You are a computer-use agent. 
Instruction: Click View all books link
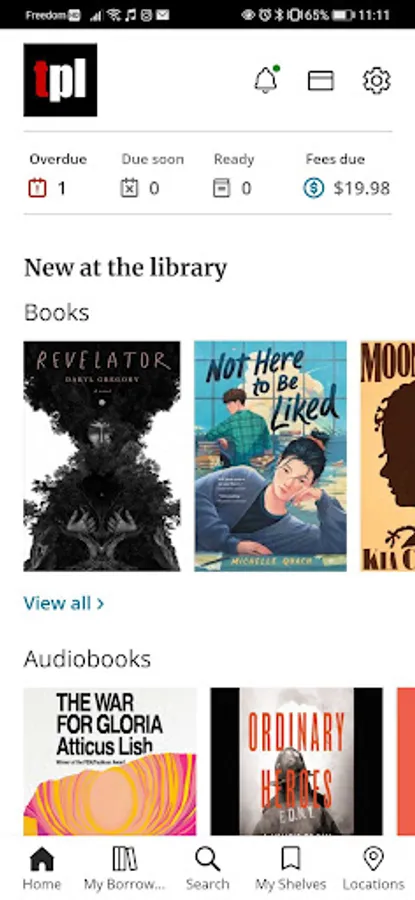64,603
